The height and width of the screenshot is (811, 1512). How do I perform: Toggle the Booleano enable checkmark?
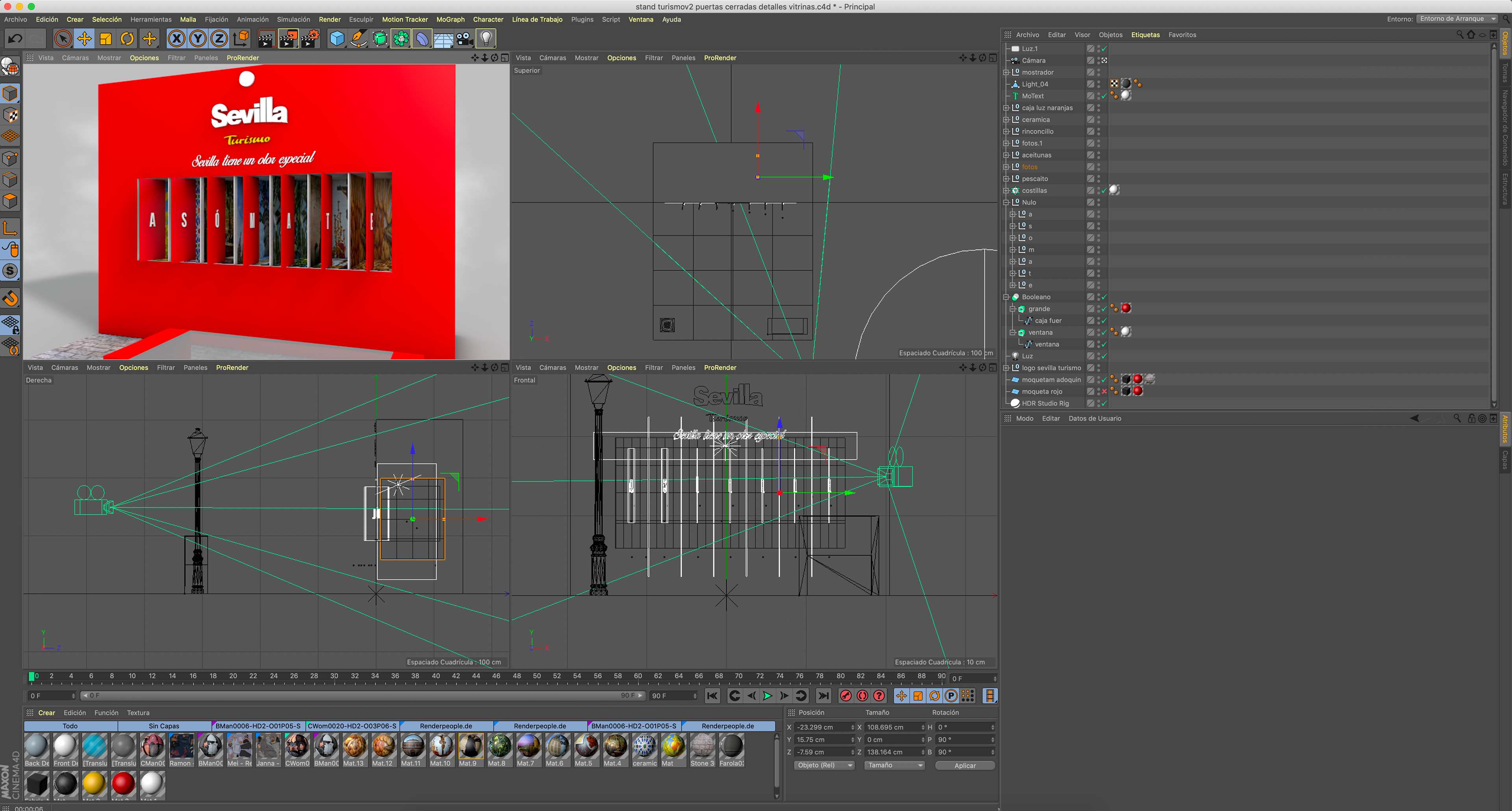(1104, 297)
